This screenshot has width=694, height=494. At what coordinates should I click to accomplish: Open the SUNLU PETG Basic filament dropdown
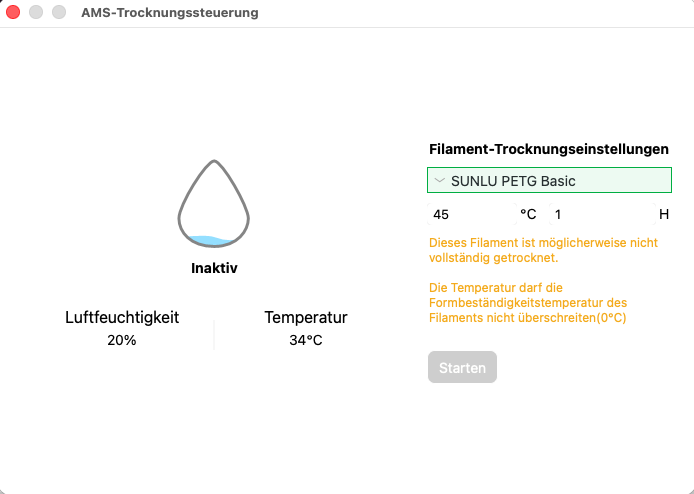click(x=549, y=180)
